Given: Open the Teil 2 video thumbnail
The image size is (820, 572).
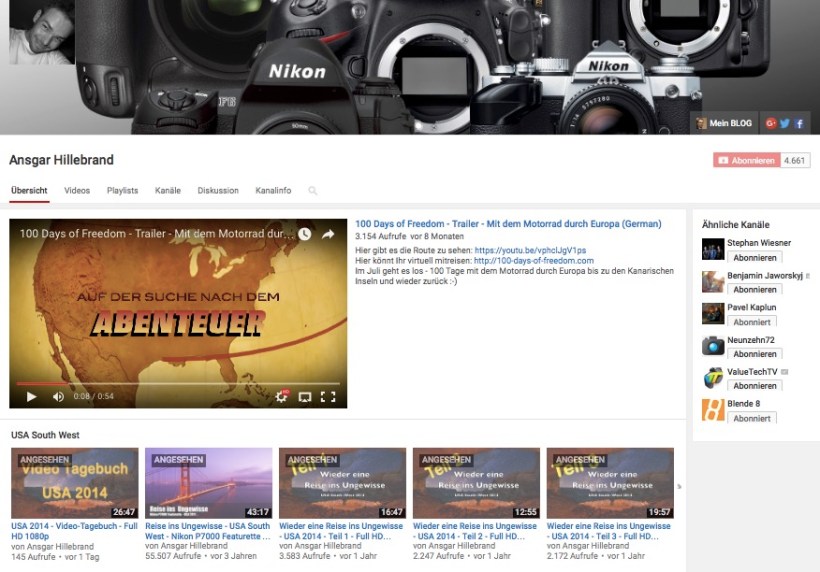Looking at the screenshot, I should click(476, 483).
